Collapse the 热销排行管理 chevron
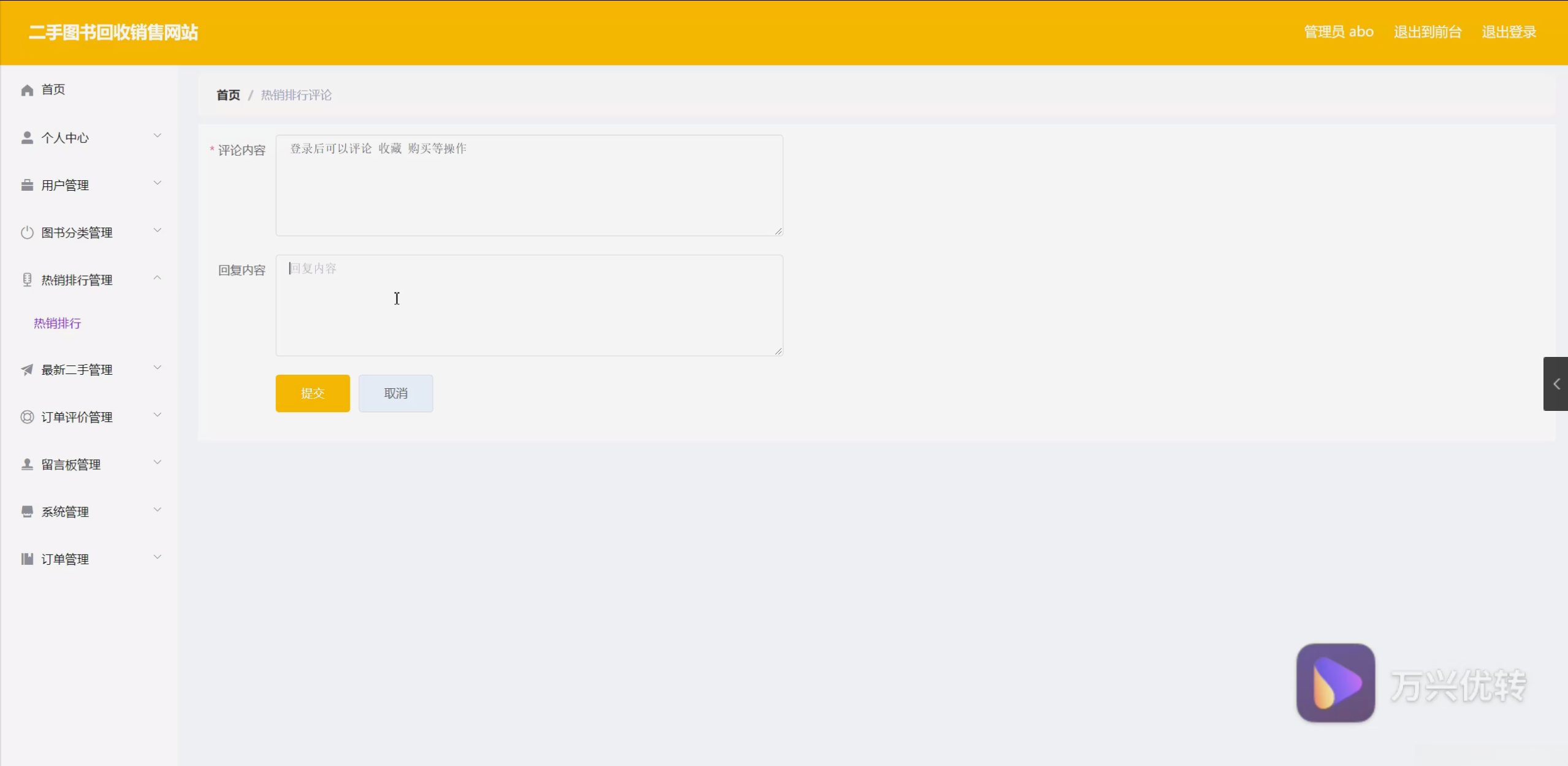This screenshot has height=766, width=1568. tap(157, 278)
